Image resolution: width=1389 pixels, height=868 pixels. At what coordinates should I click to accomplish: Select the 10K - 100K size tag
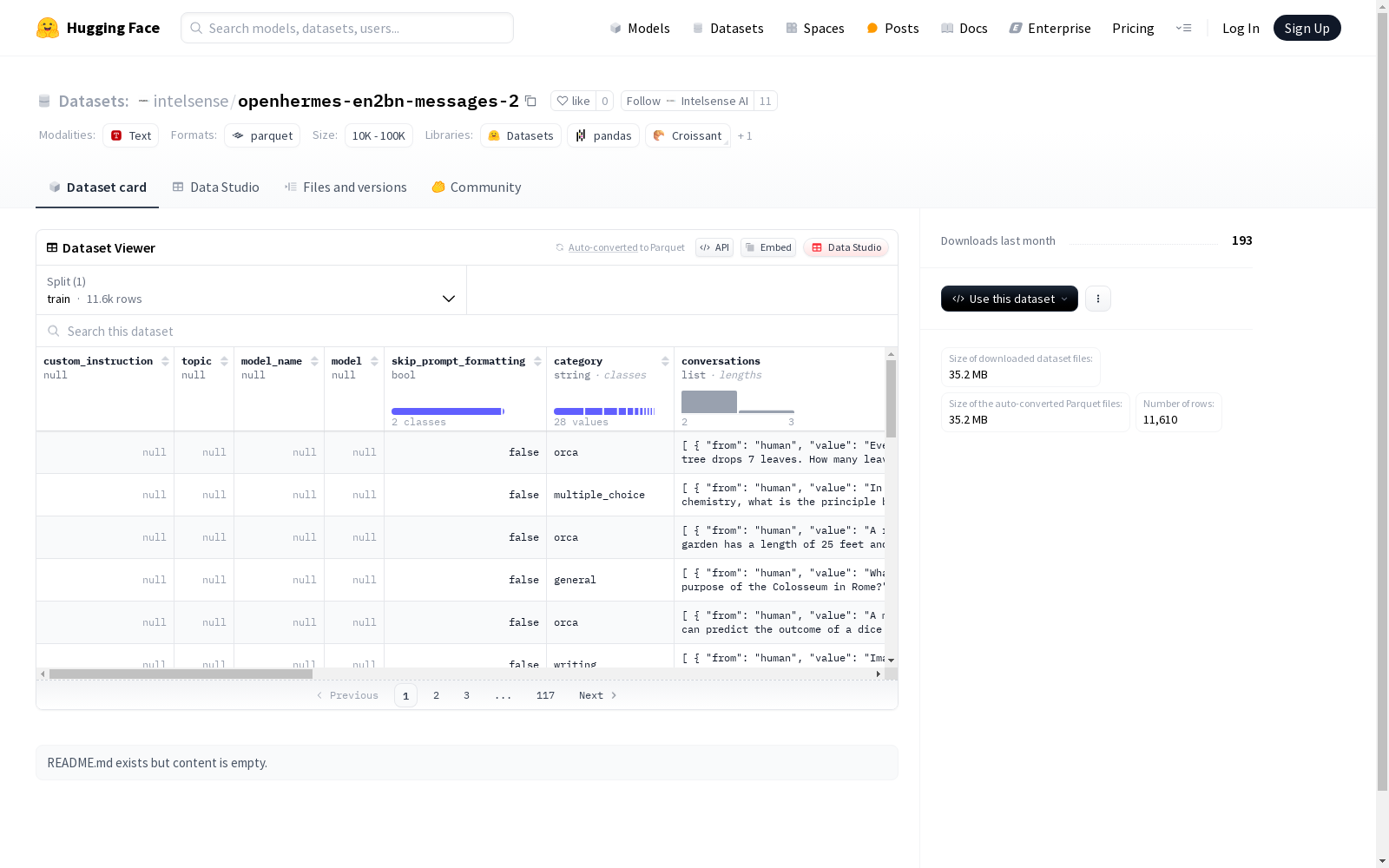tap(379, 135)
